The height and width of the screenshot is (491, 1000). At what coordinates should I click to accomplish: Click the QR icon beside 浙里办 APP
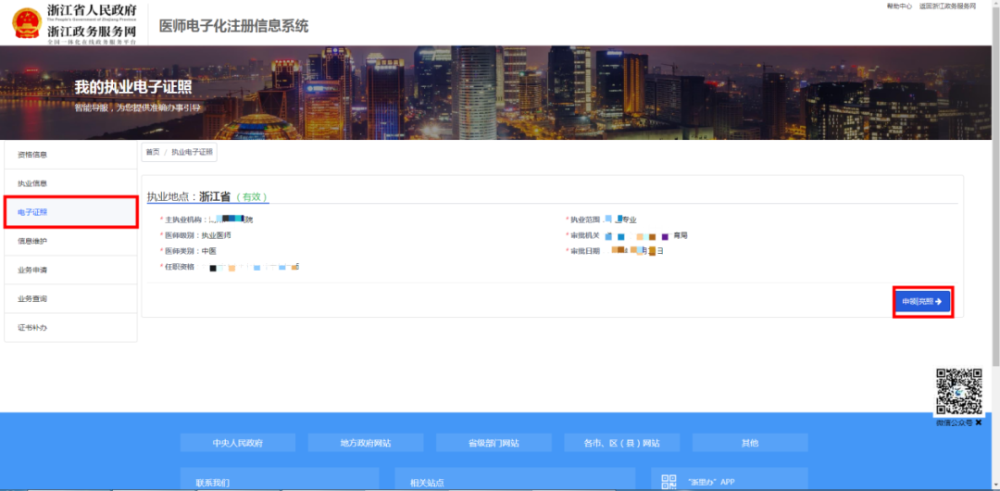click(x=669, y=481)
